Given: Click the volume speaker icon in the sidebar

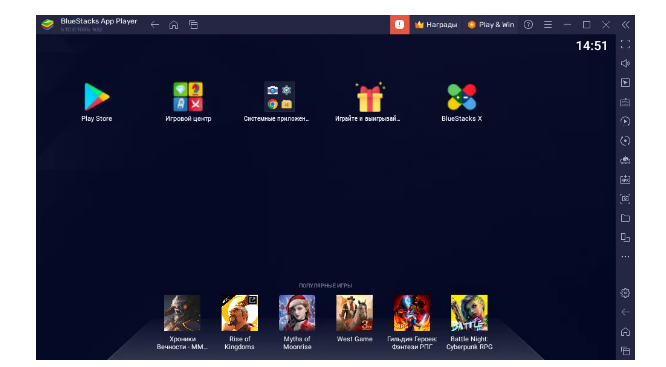Looking at the screenshot, I should [x=625, y=63].
